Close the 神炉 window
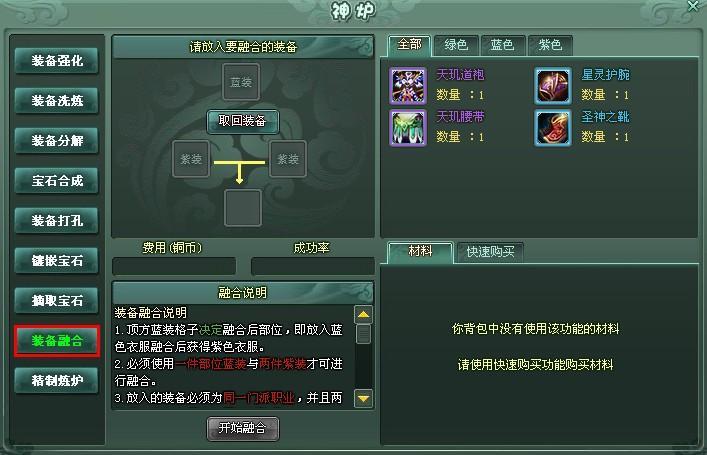 (x=693, y=6)
